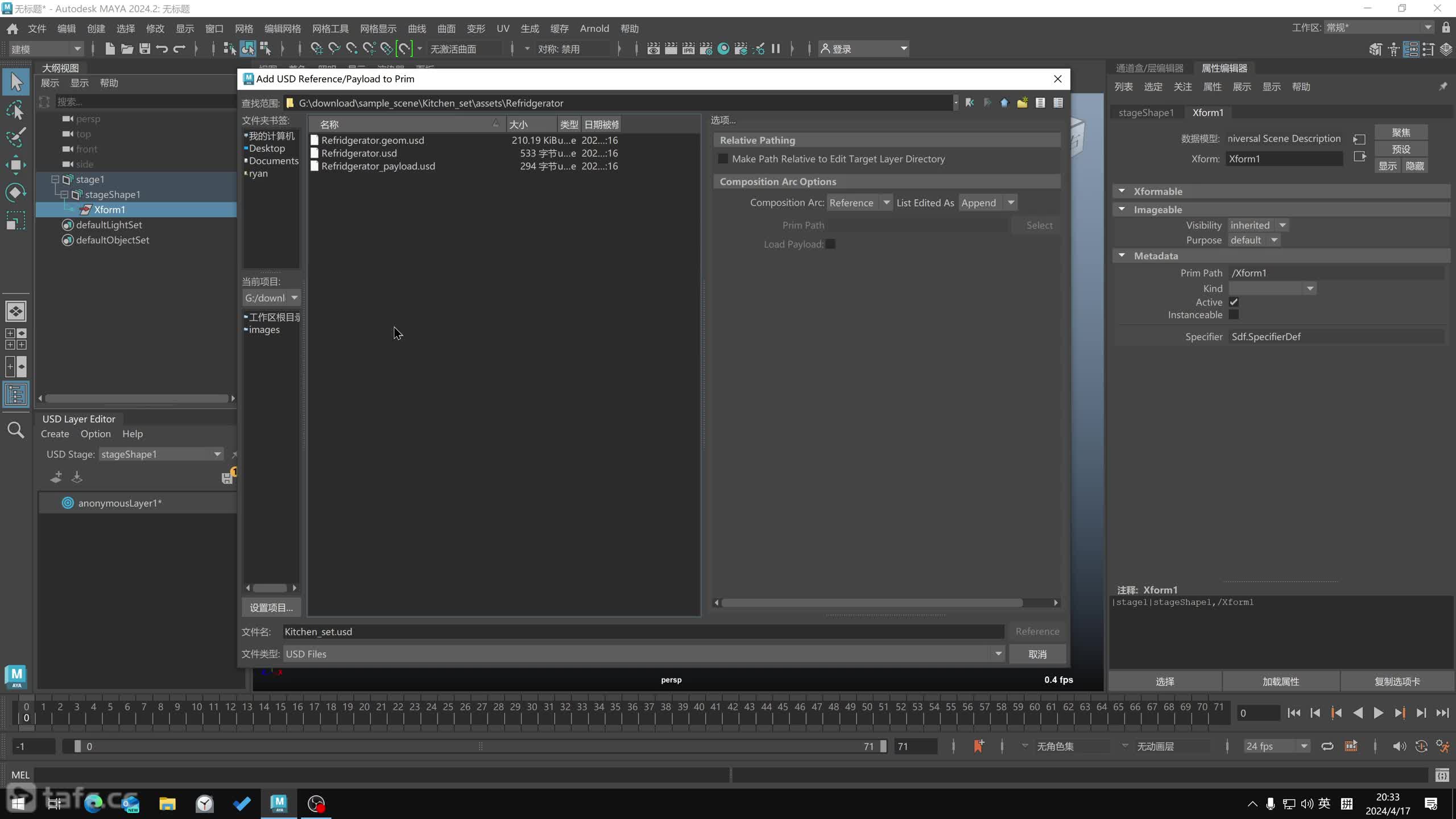Open the UV menu
The height and width of the screenshot is (819, 1456).
(x=503, y=28)
